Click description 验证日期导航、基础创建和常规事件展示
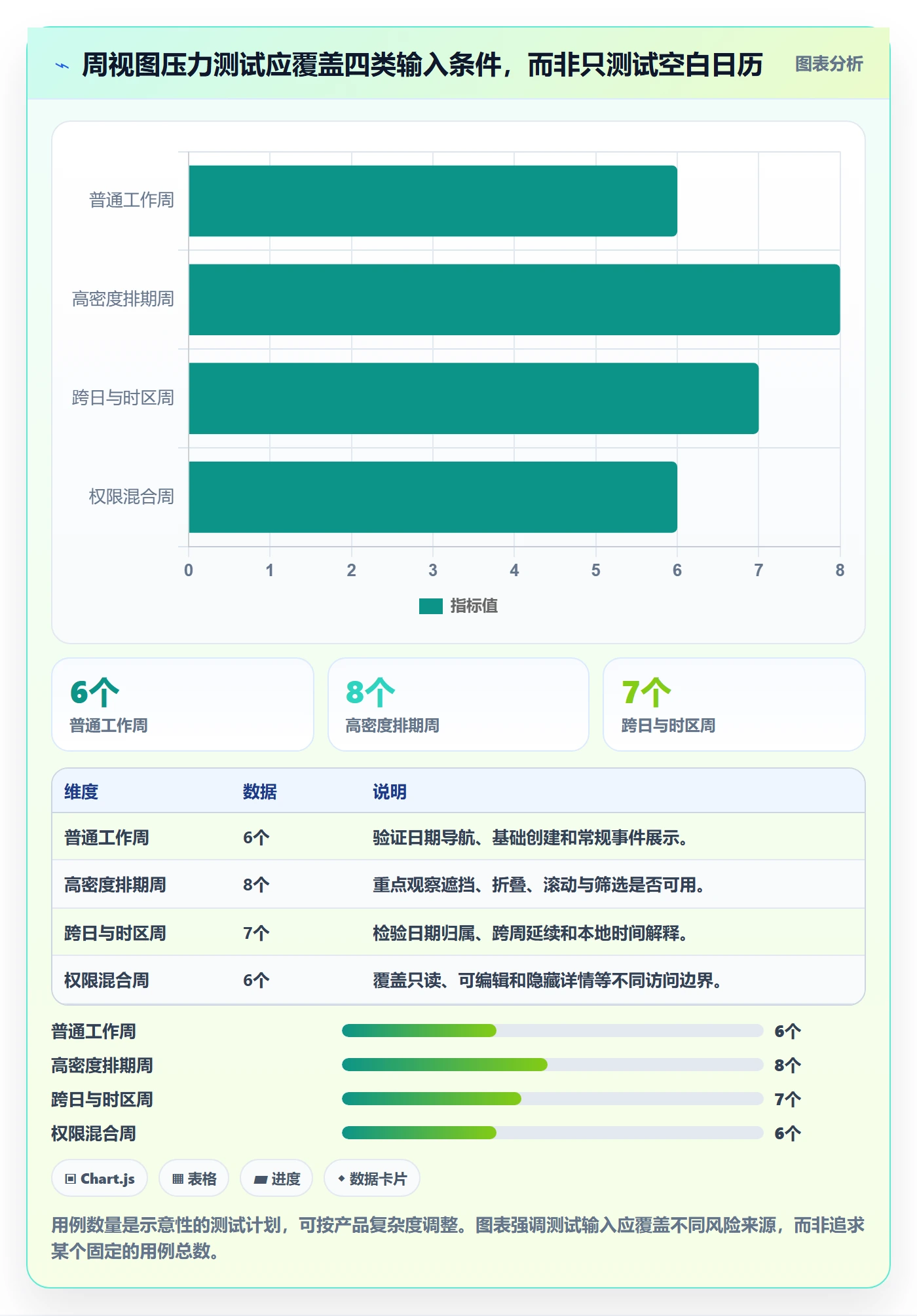The width and height of the screenshot is (917, 1316). (530, 837)
